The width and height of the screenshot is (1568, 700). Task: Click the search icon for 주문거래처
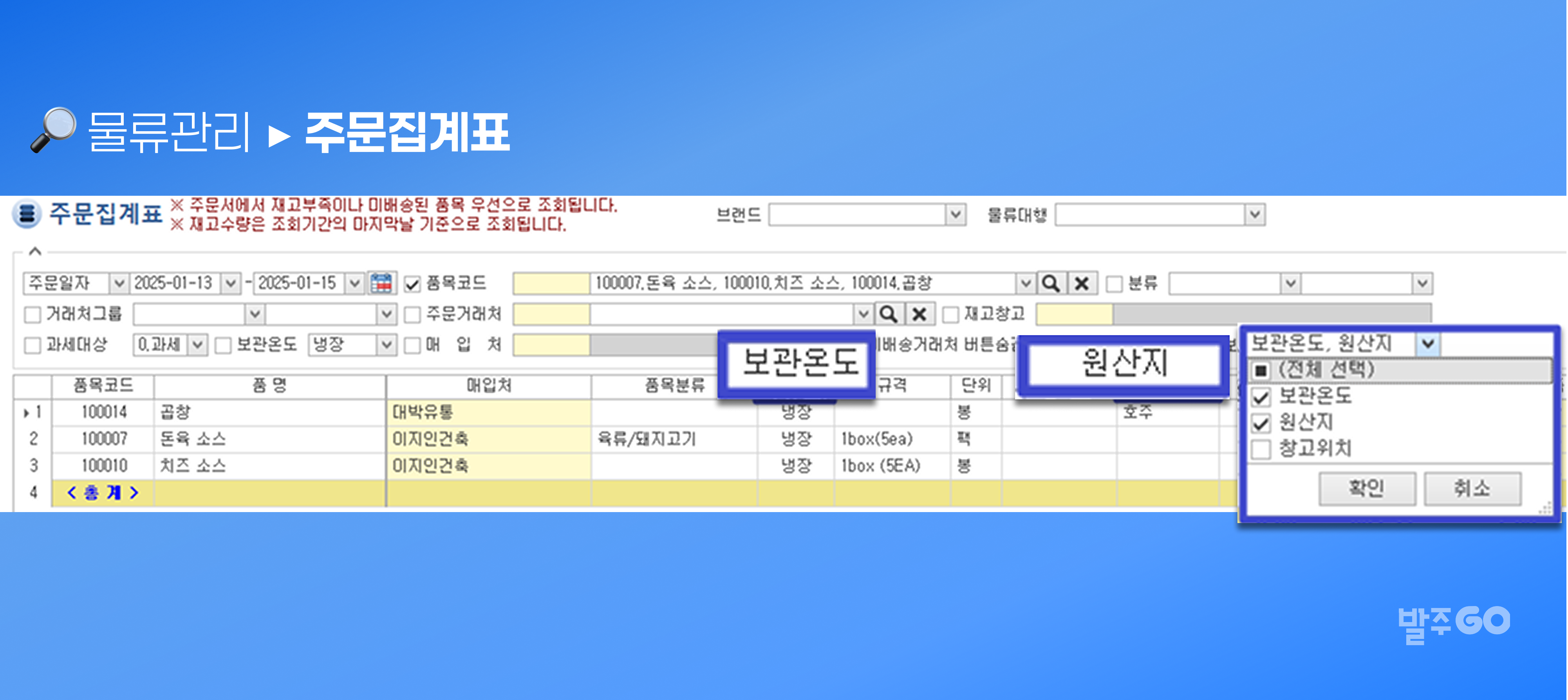(889, 314)
